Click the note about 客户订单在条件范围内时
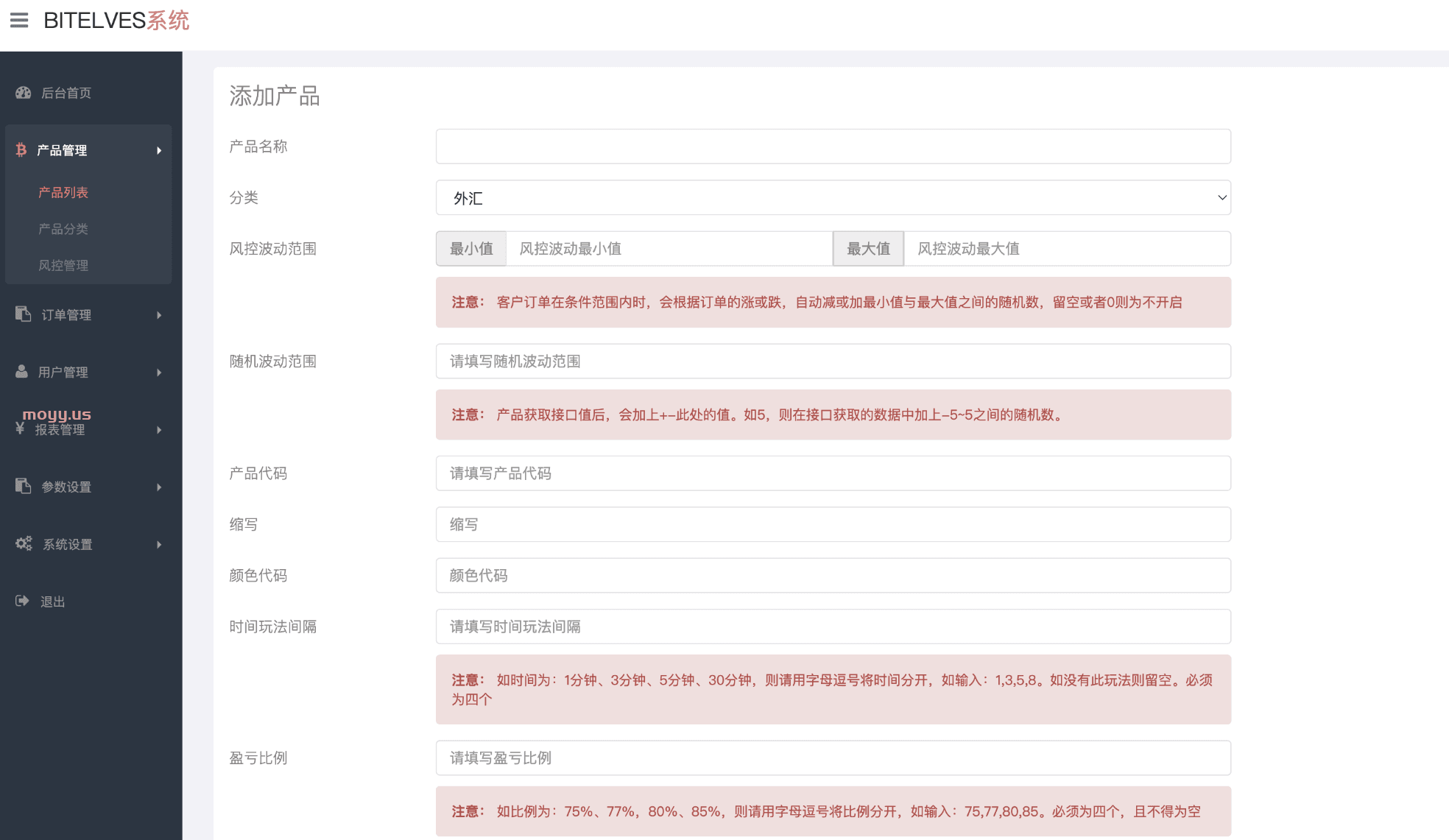This screenshot has height=840, width=1449. [833, 303]
